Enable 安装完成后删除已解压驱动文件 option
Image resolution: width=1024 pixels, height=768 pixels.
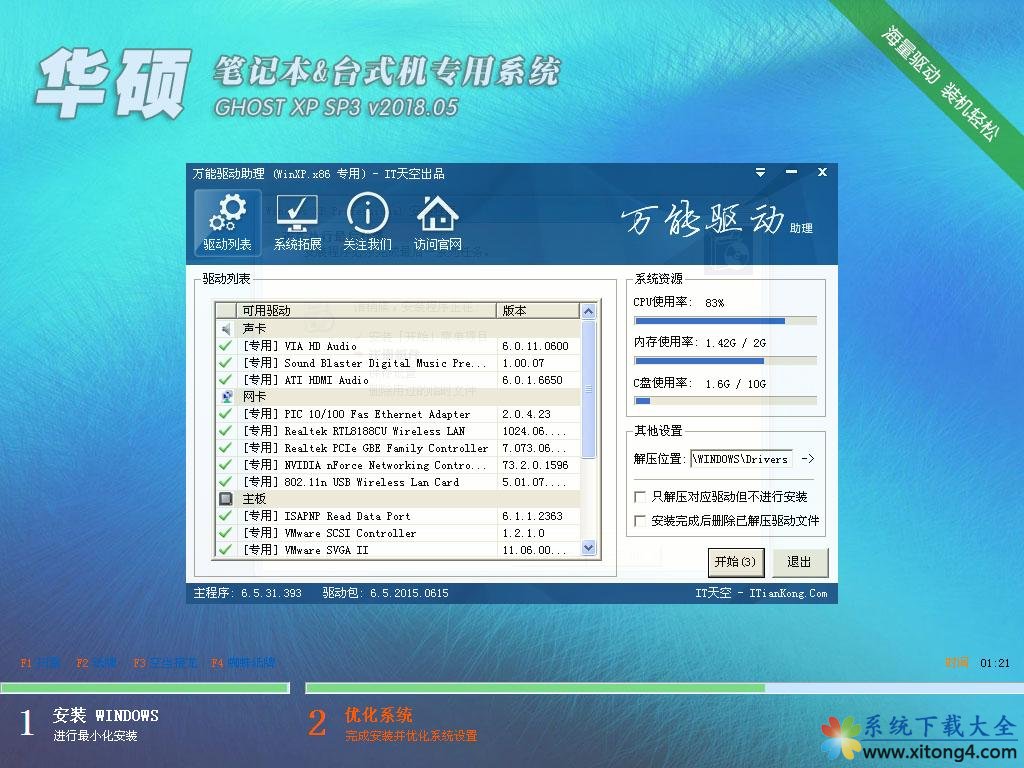click(640, 521)
